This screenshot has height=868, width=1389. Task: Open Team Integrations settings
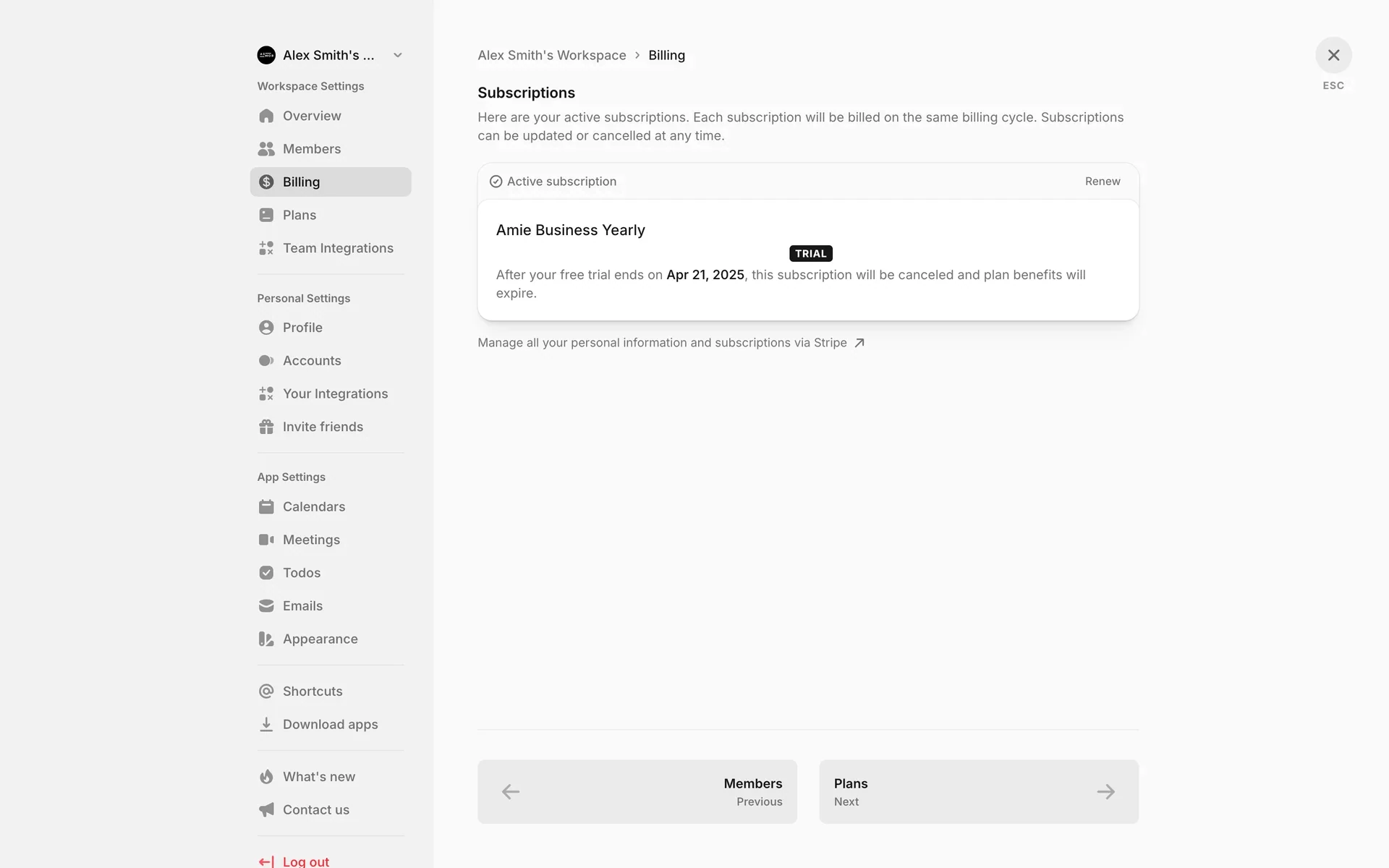tap(331, 248)
